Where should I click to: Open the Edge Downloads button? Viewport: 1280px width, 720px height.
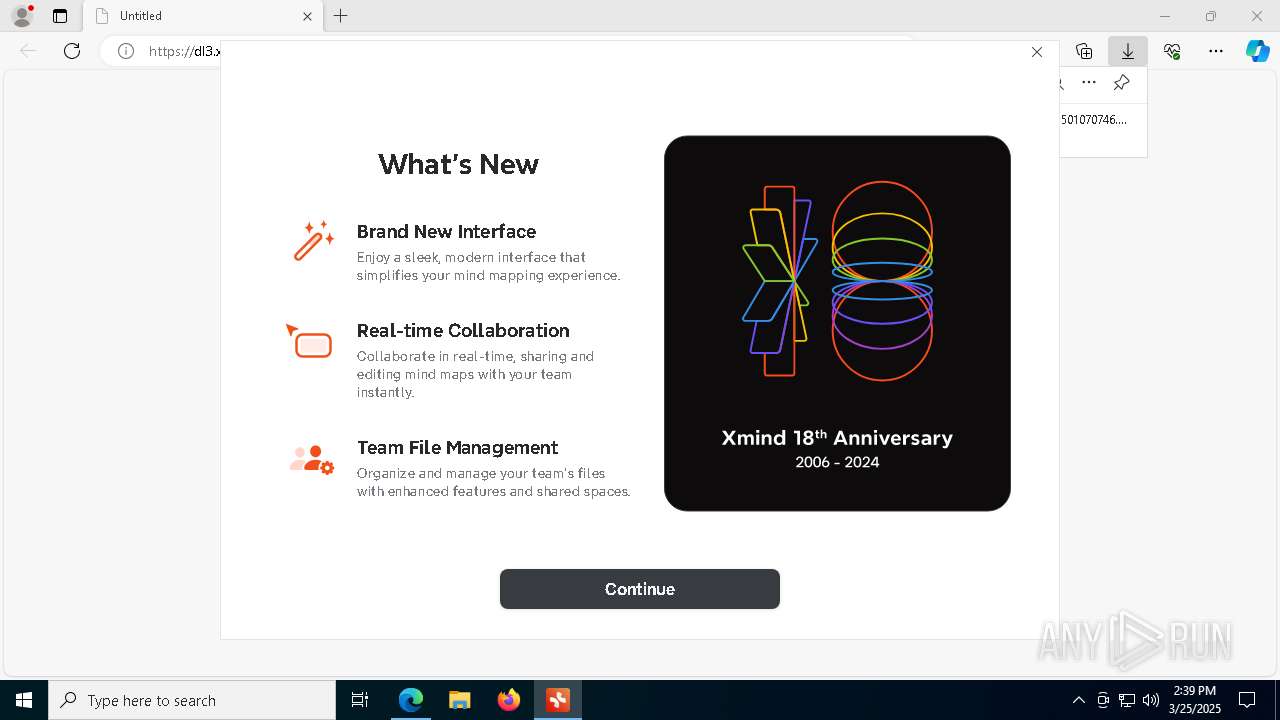point(1128,51)
